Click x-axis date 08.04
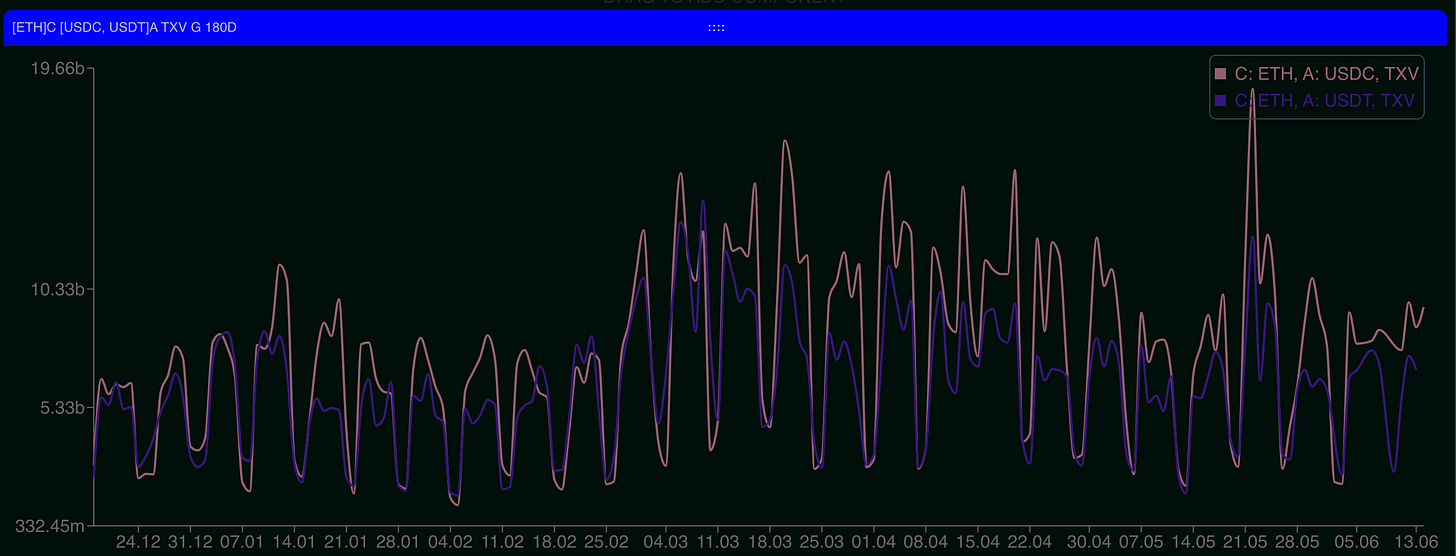 point(925,542)
